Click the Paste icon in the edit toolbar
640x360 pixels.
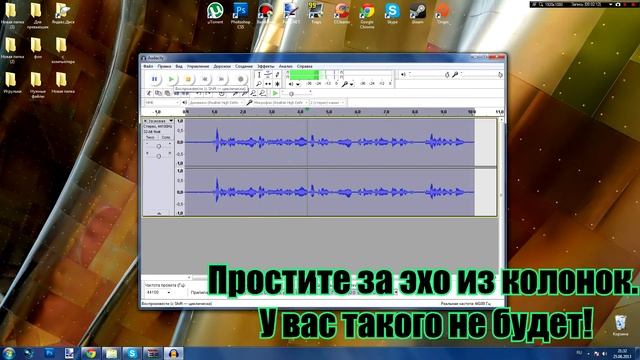coord(167,93)
